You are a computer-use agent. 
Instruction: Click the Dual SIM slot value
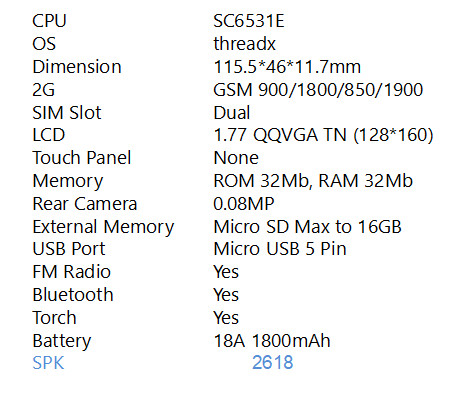[232, 113]
